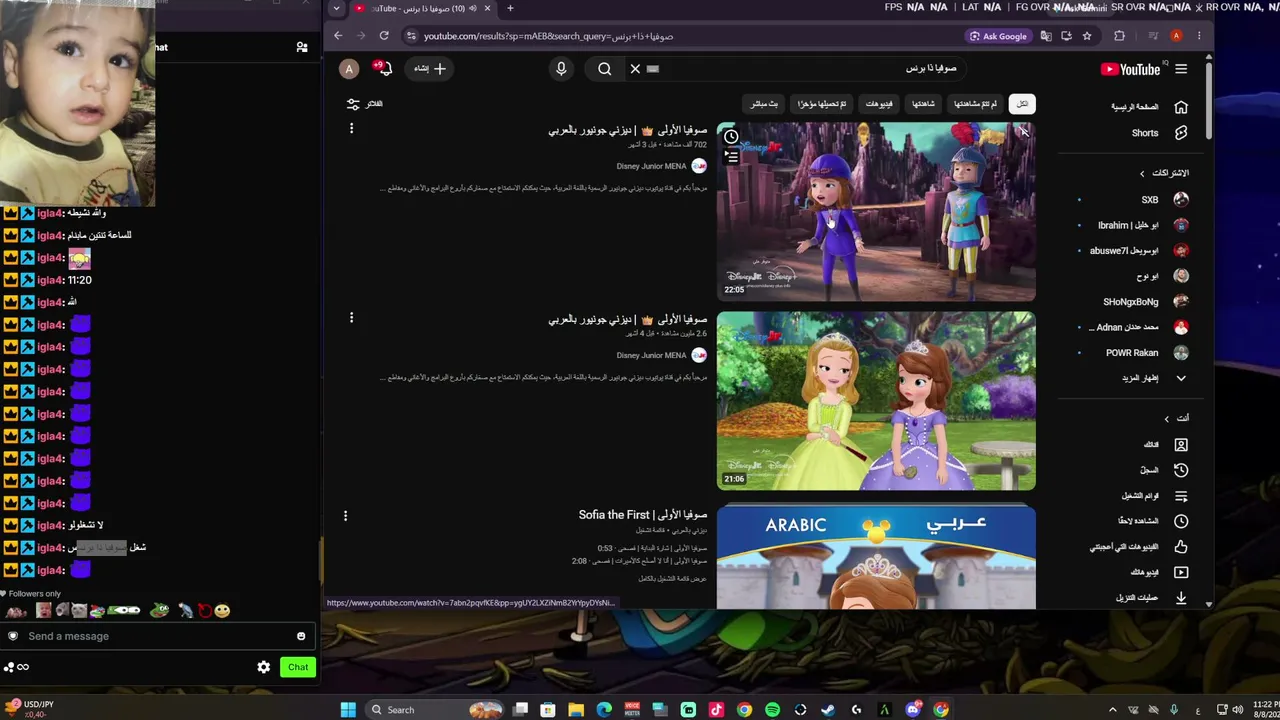Open Spotify from the taskbar
Image resolution: width=1280 pixels, height=720 pixels.
coord(772,710)
